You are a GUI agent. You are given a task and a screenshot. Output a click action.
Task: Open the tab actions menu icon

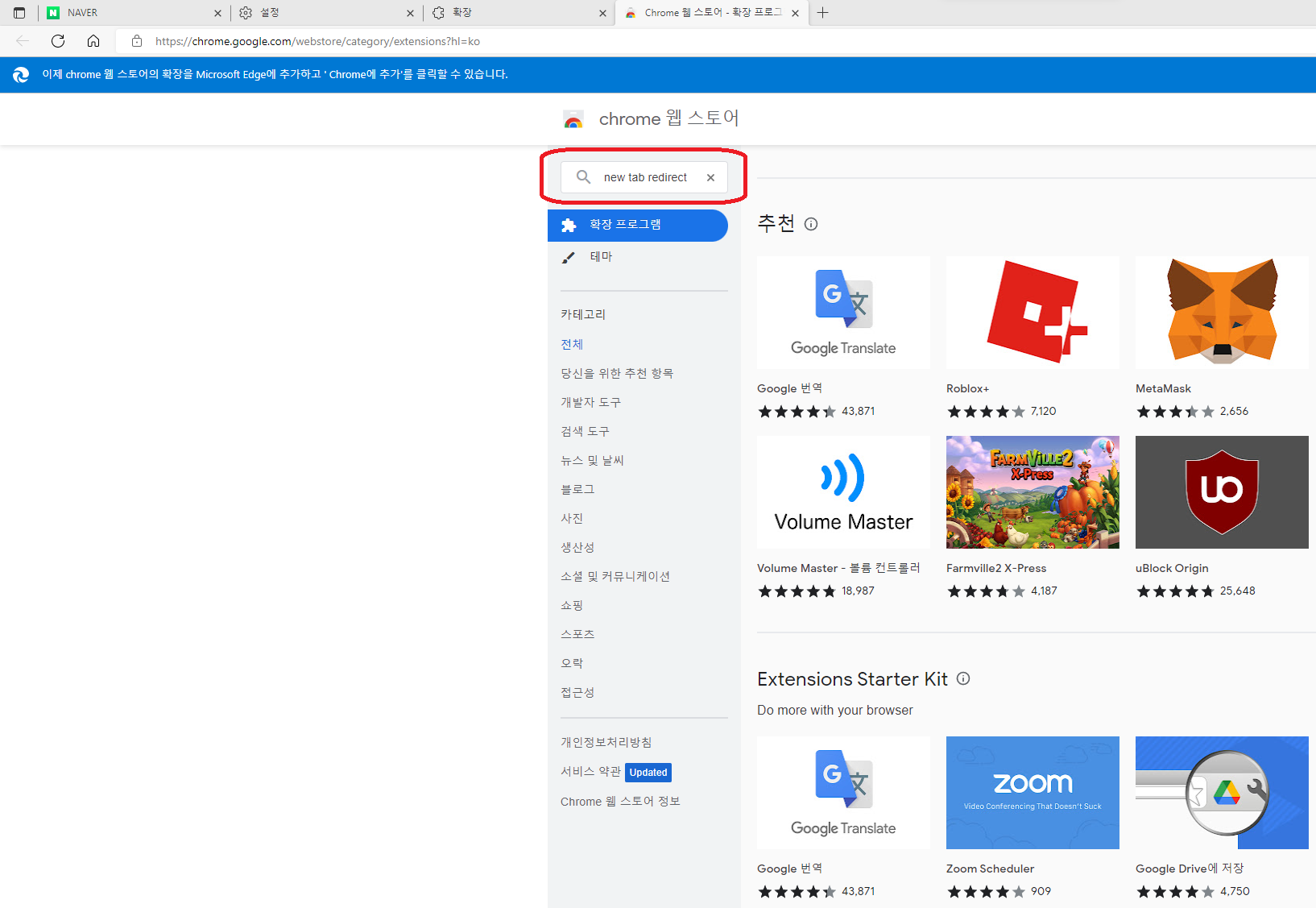point(19,13)
